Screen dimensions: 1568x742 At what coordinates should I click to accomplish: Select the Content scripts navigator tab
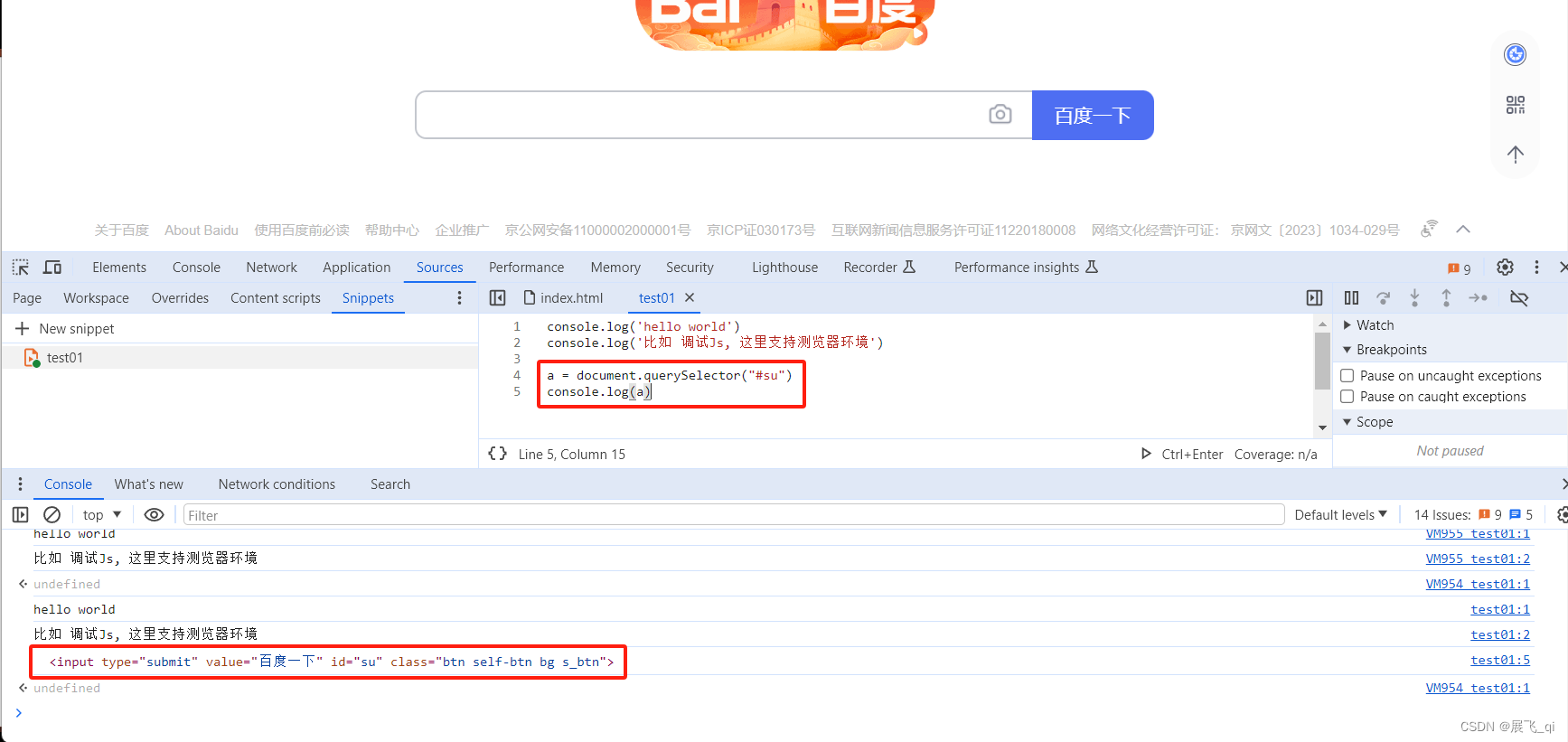pyautogui.click(x=276, y=298)
